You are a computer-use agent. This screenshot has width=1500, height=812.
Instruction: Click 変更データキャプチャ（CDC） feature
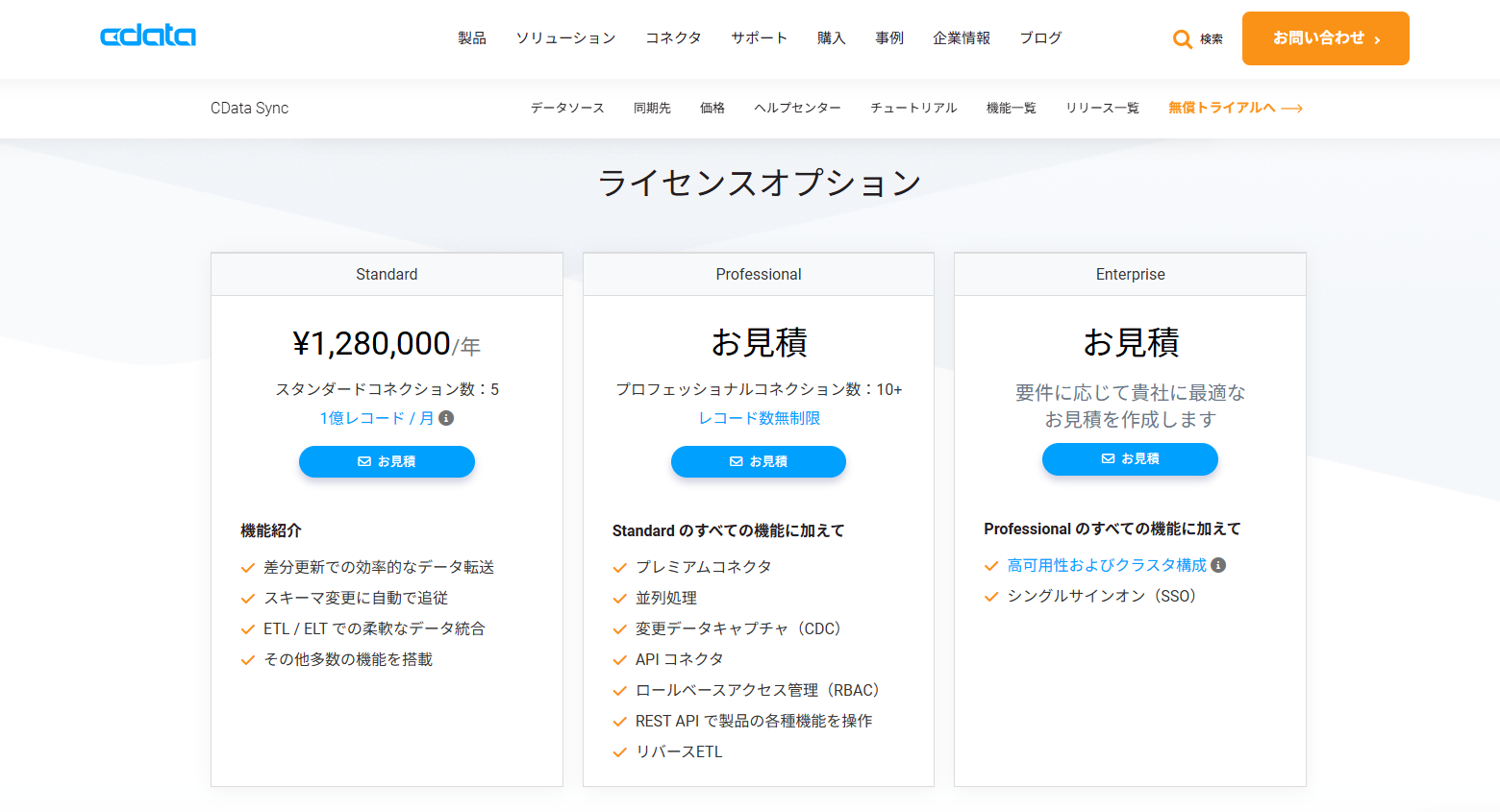[x=741, y=628]
